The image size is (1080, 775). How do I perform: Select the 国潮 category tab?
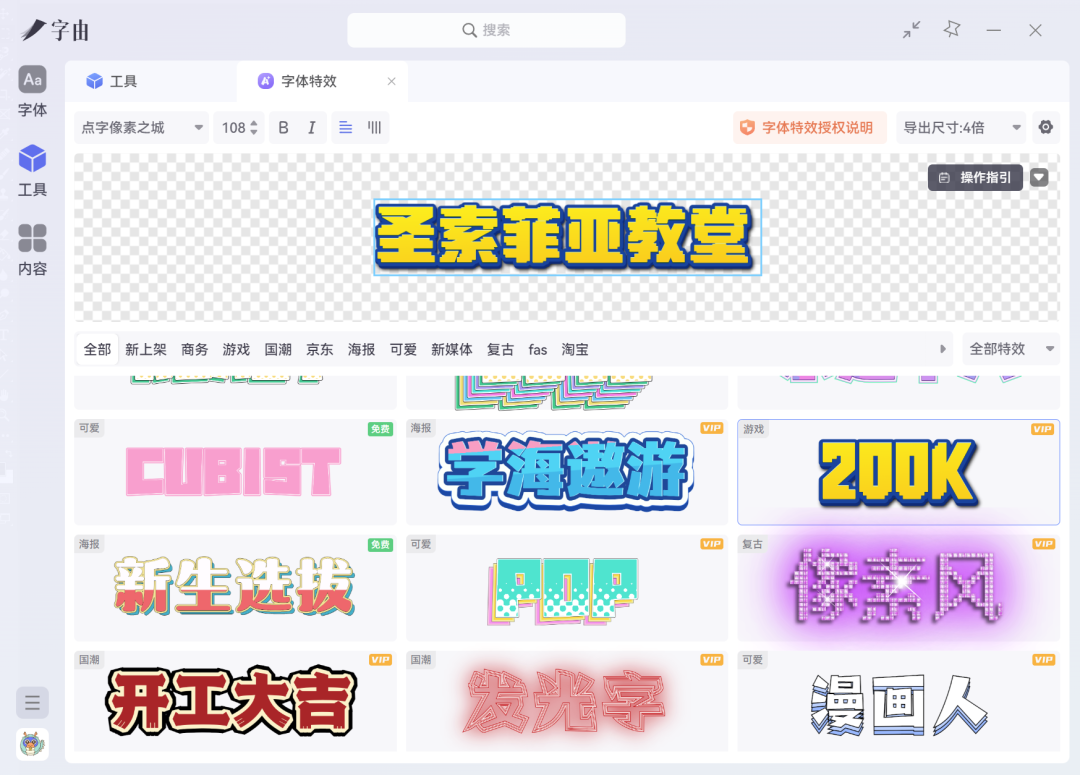click(278, 349)
